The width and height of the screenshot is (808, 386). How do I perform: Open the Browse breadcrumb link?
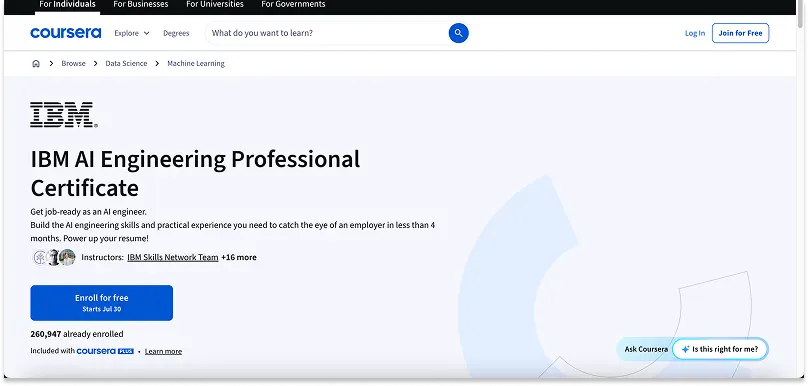tap(73, 63)
